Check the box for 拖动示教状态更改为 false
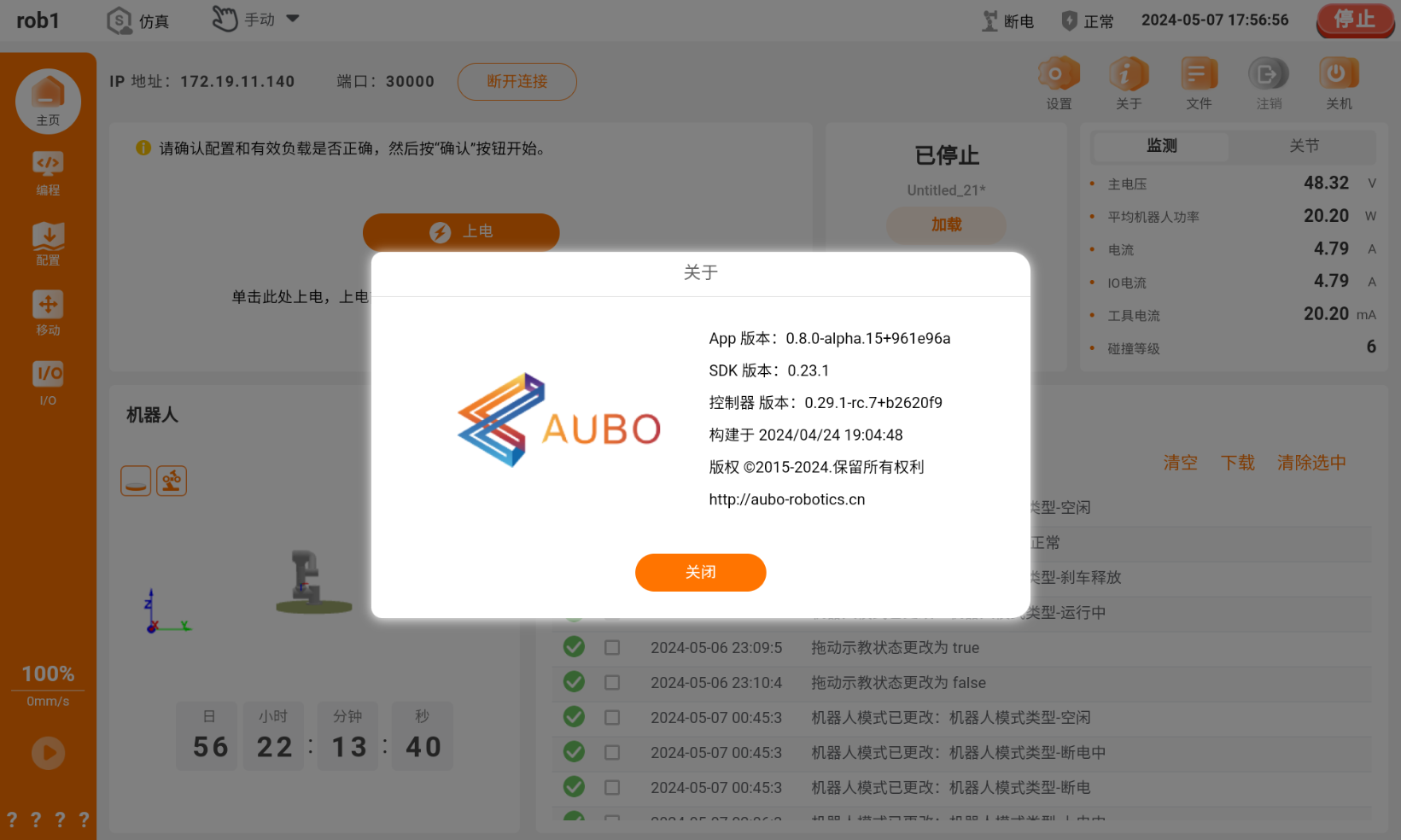Screen dimensions: 1401x840 612,683
